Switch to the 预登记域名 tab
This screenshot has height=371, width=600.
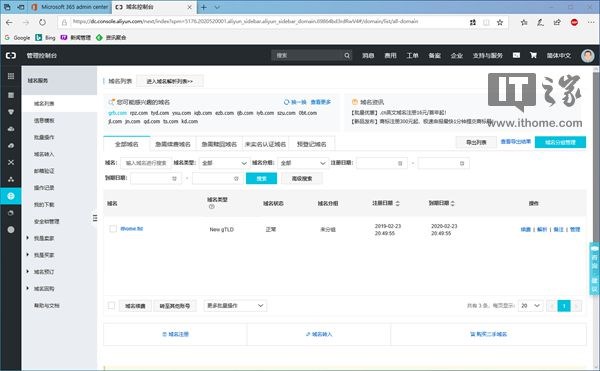[x=311, y=144]
